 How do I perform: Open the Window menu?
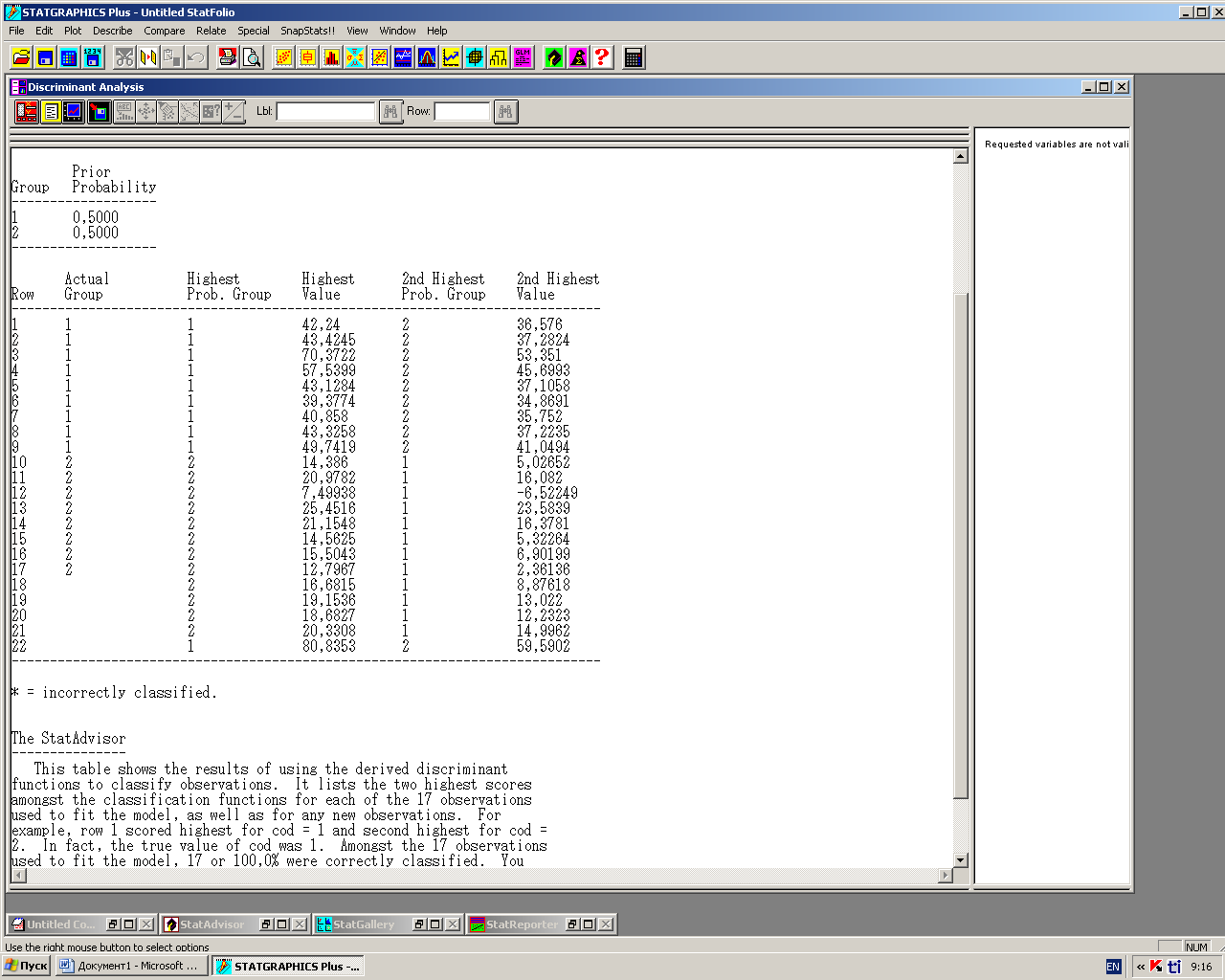click(397, 31)
